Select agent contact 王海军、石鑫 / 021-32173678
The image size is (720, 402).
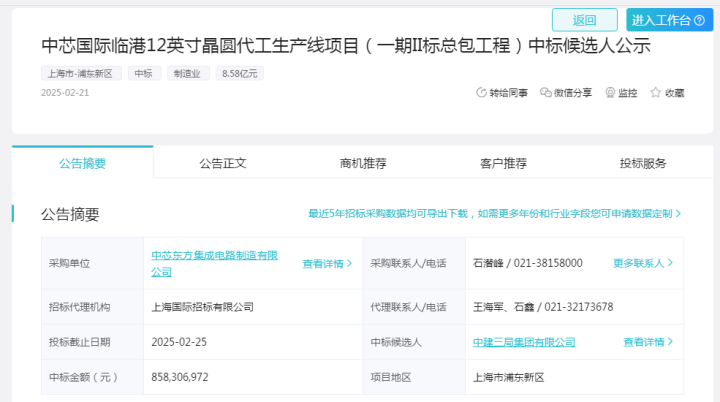click(x=543, y=307)
